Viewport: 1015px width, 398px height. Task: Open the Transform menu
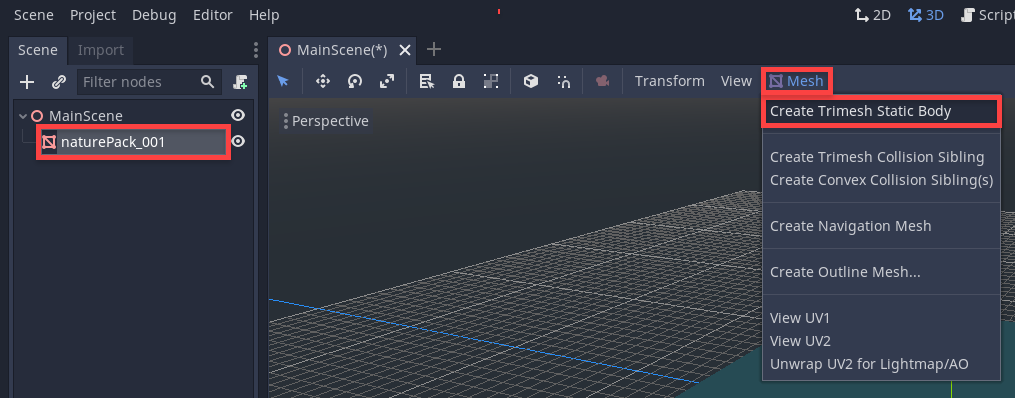click(669, 81)
